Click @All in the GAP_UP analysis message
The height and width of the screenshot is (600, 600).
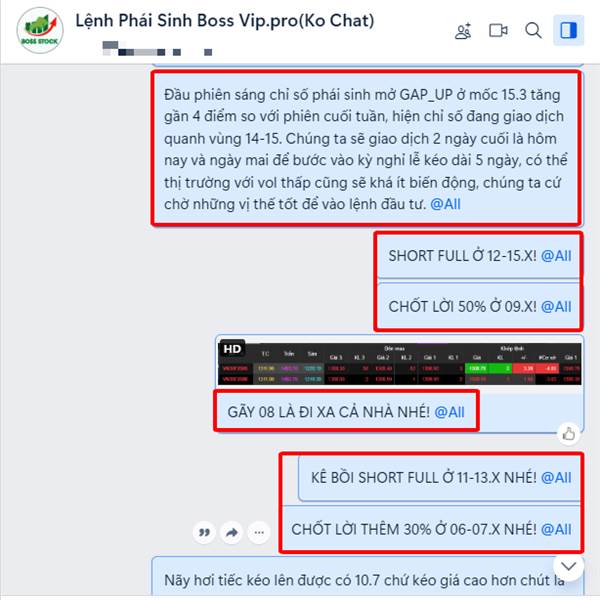tap(445, 204)
